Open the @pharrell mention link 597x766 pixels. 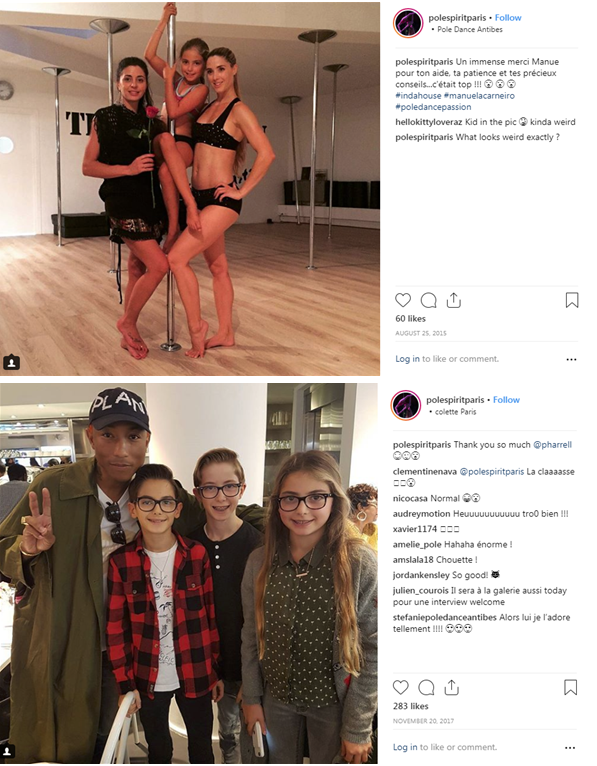pyautogui.click(x=552, y=445)
